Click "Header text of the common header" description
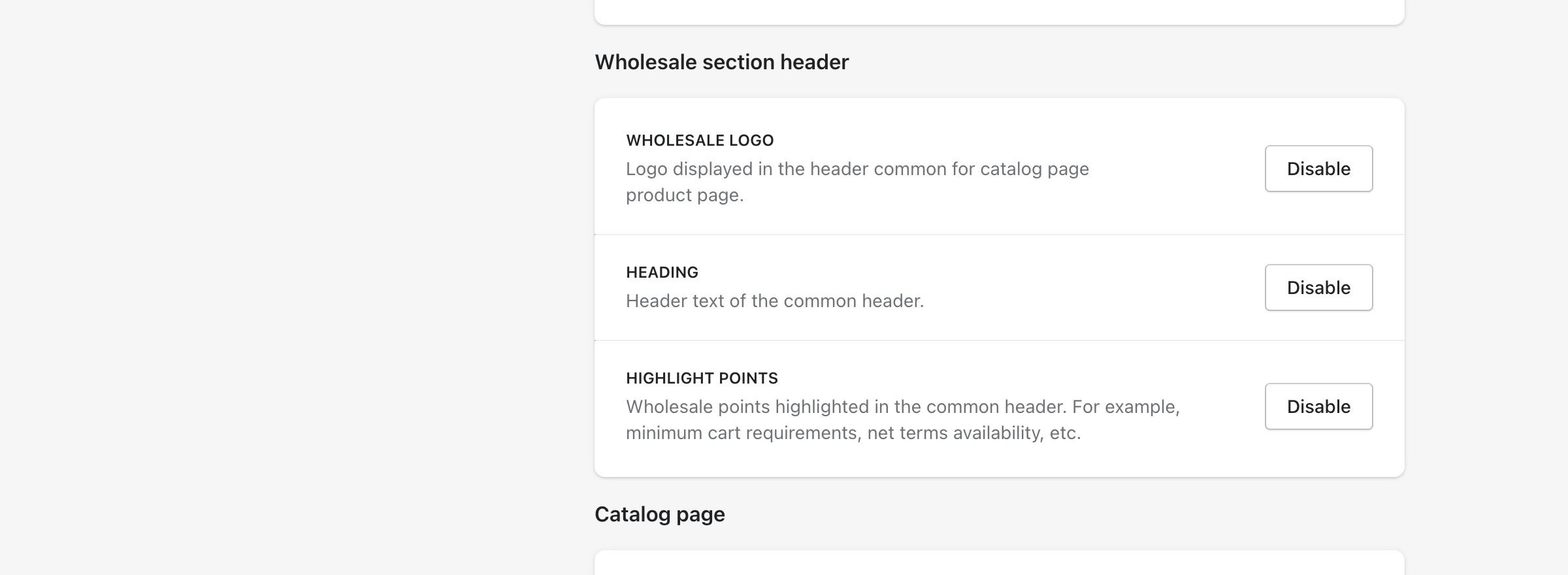Image resolution: width=1568 pixels, height=575 pixels. (x=775, y=301)
